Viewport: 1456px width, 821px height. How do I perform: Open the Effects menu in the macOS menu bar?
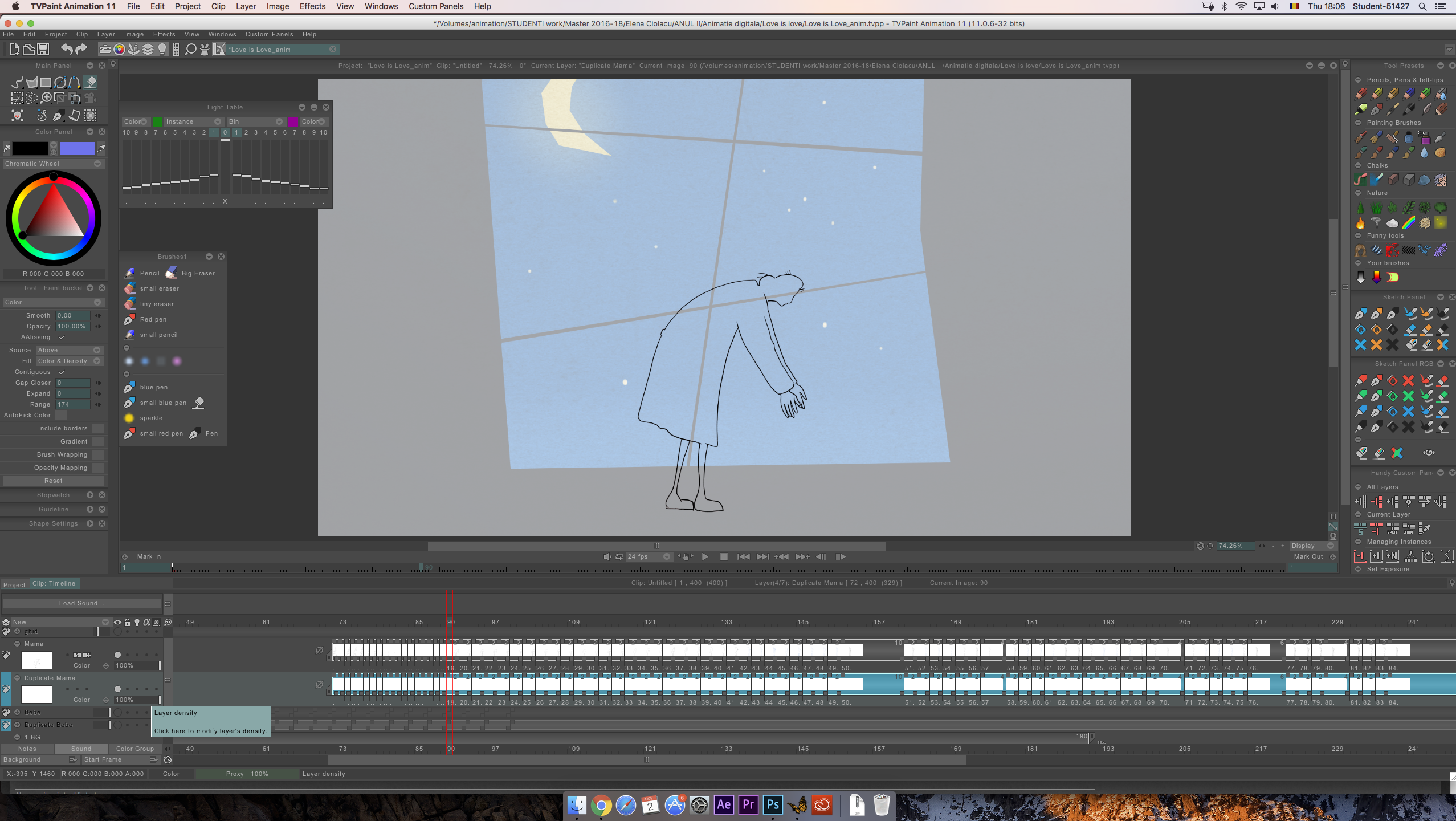pos(312,6)
